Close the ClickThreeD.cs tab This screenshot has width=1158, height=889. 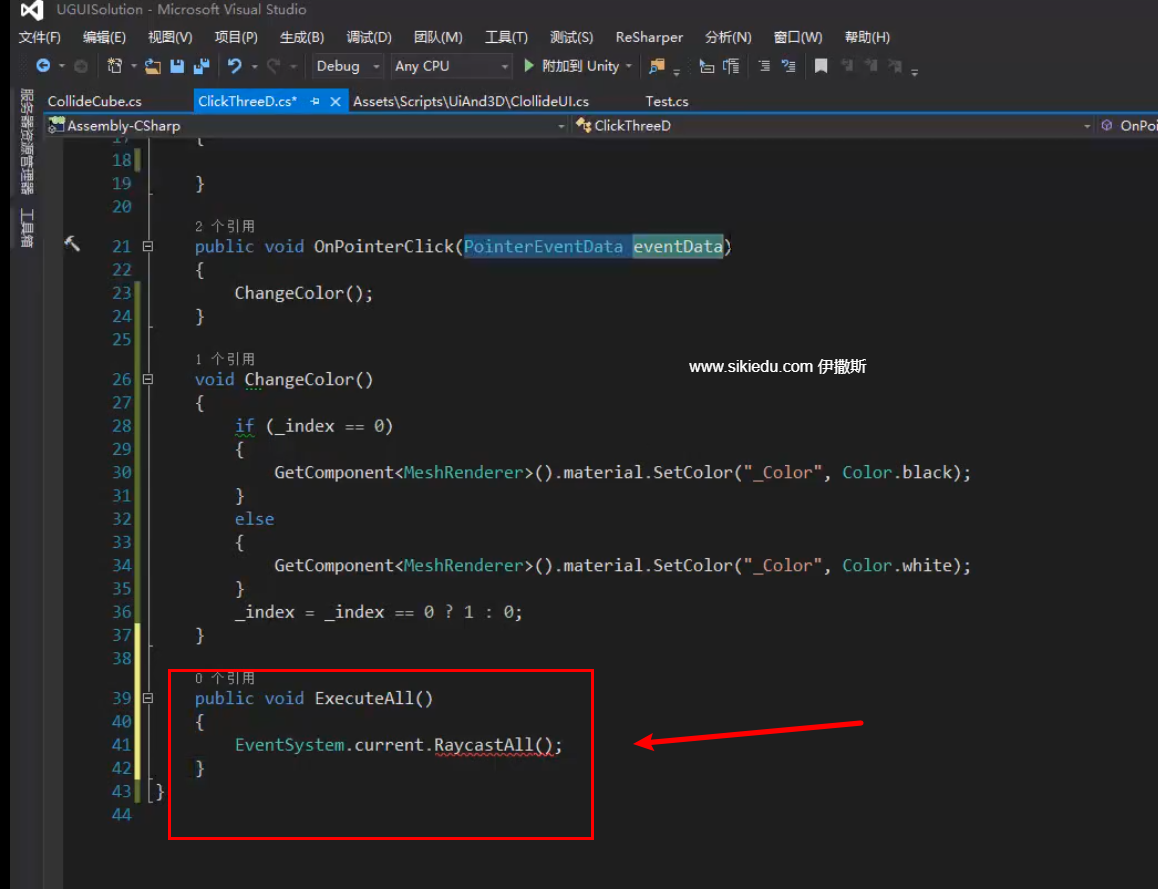(x=335, y=101)
